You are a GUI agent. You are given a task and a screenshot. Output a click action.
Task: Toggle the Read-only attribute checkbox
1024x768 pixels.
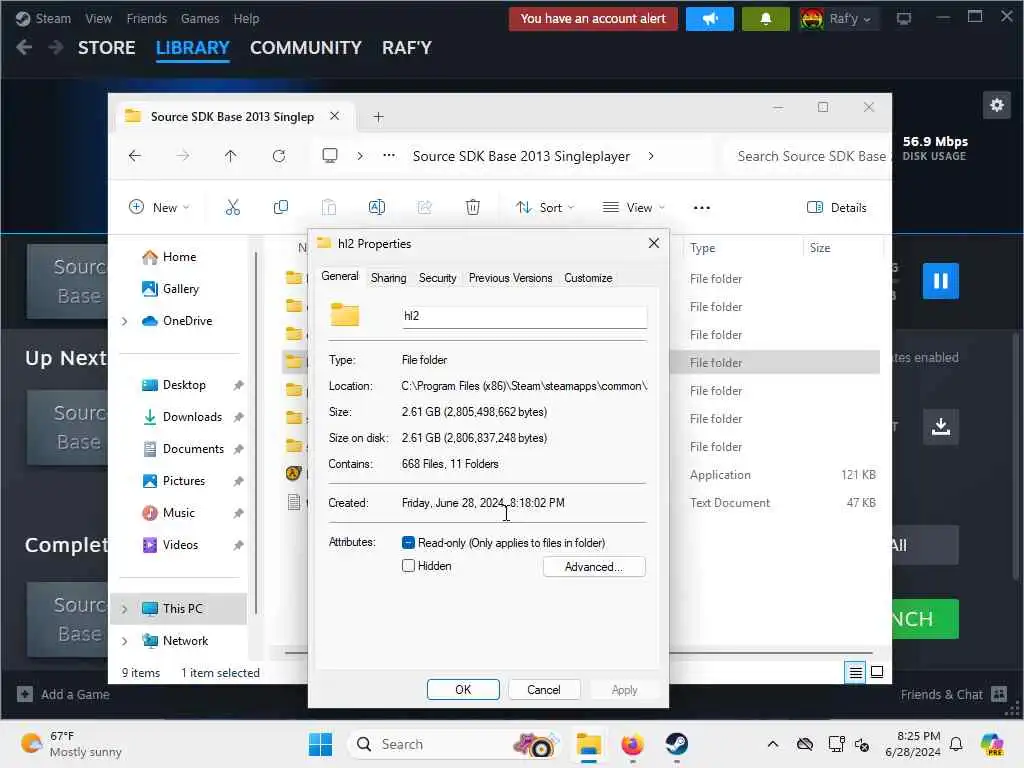(x=408, y=543)
